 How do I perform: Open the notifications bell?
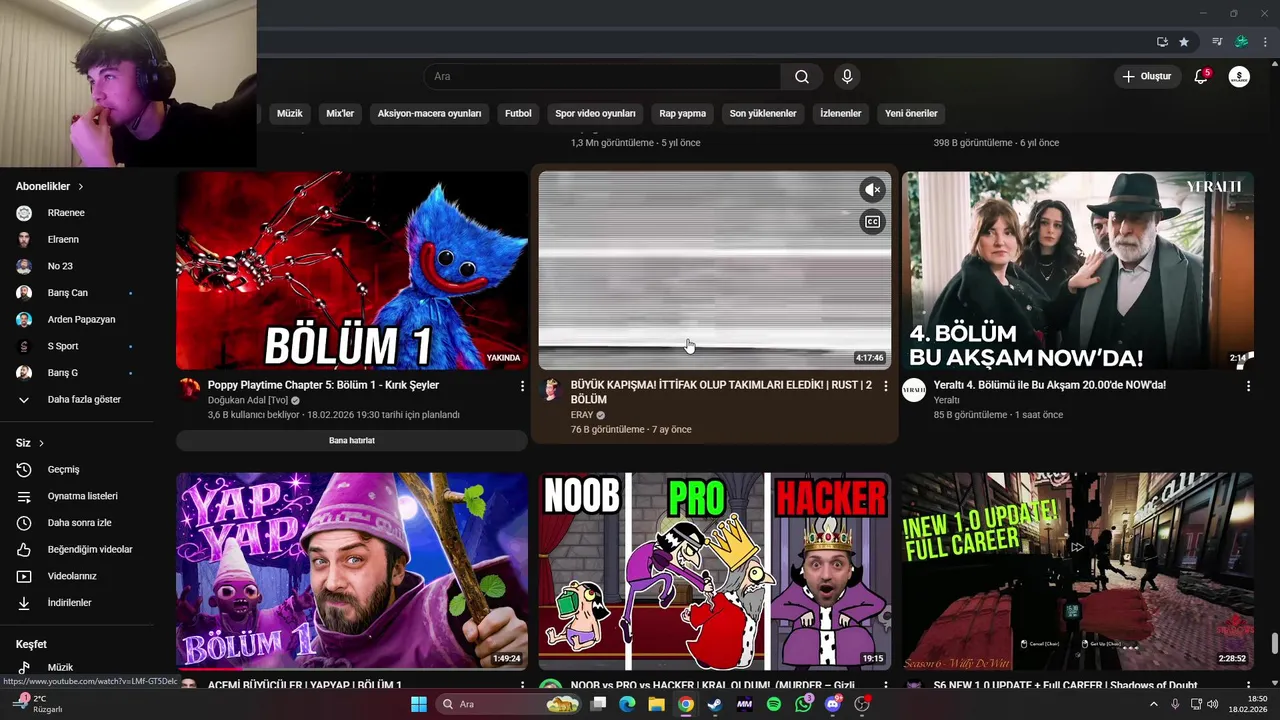click(x=1201, y=77)
